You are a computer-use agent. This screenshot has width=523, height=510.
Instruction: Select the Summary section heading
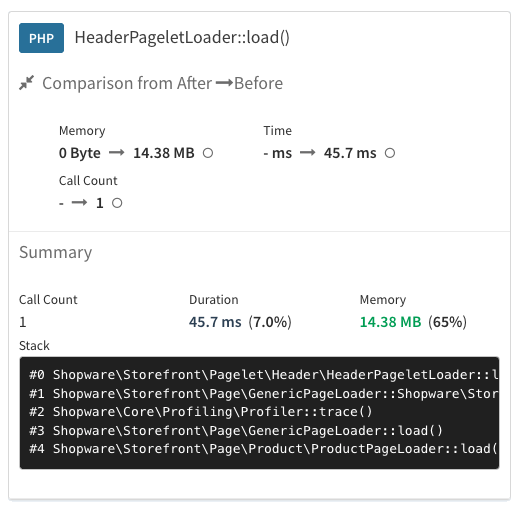click(56, 252)
